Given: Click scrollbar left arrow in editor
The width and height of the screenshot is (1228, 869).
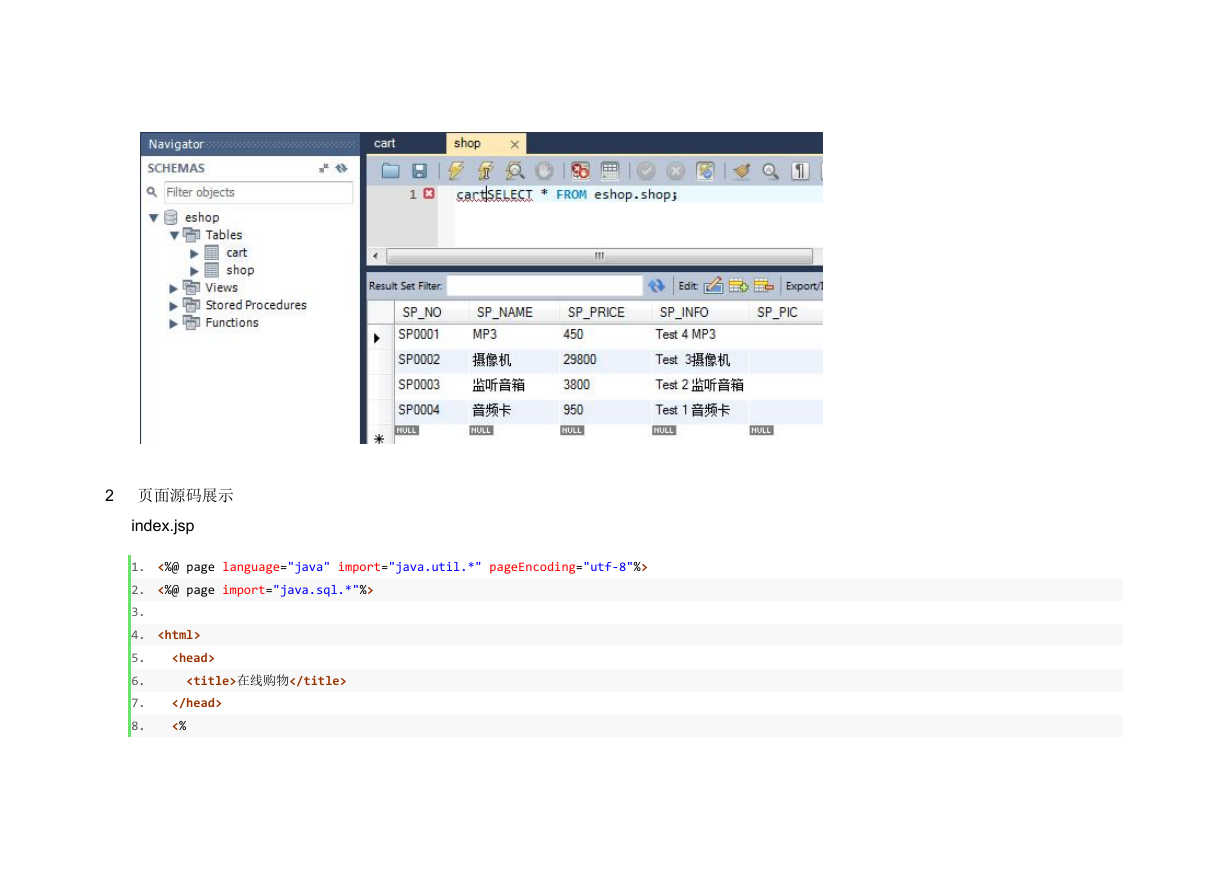Looking at the screenshot, I should (374, 256).
